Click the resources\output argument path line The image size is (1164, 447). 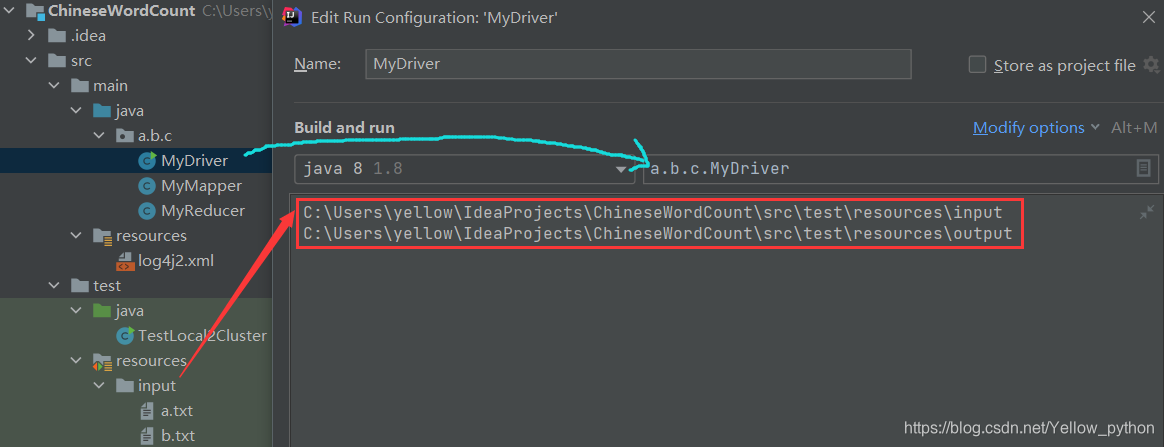pyautogui.click(x=658, y=233)
